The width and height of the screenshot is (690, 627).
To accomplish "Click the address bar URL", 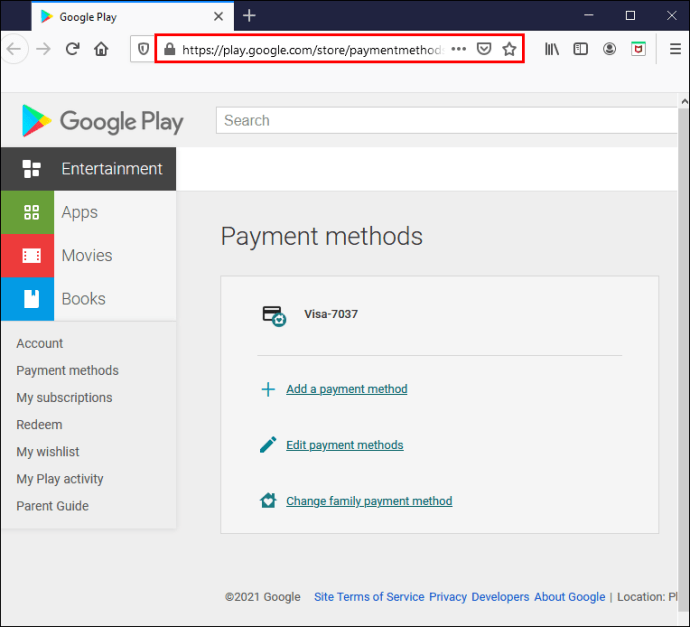I will click(313, 50).
